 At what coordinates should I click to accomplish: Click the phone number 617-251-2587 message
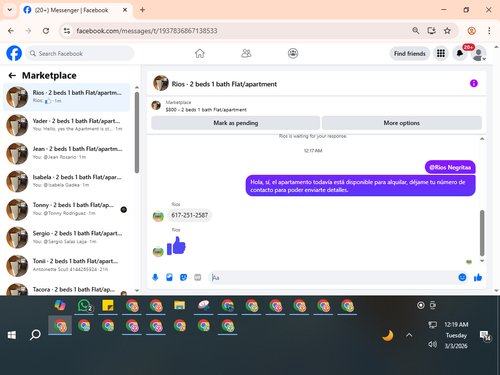(189, 215)
